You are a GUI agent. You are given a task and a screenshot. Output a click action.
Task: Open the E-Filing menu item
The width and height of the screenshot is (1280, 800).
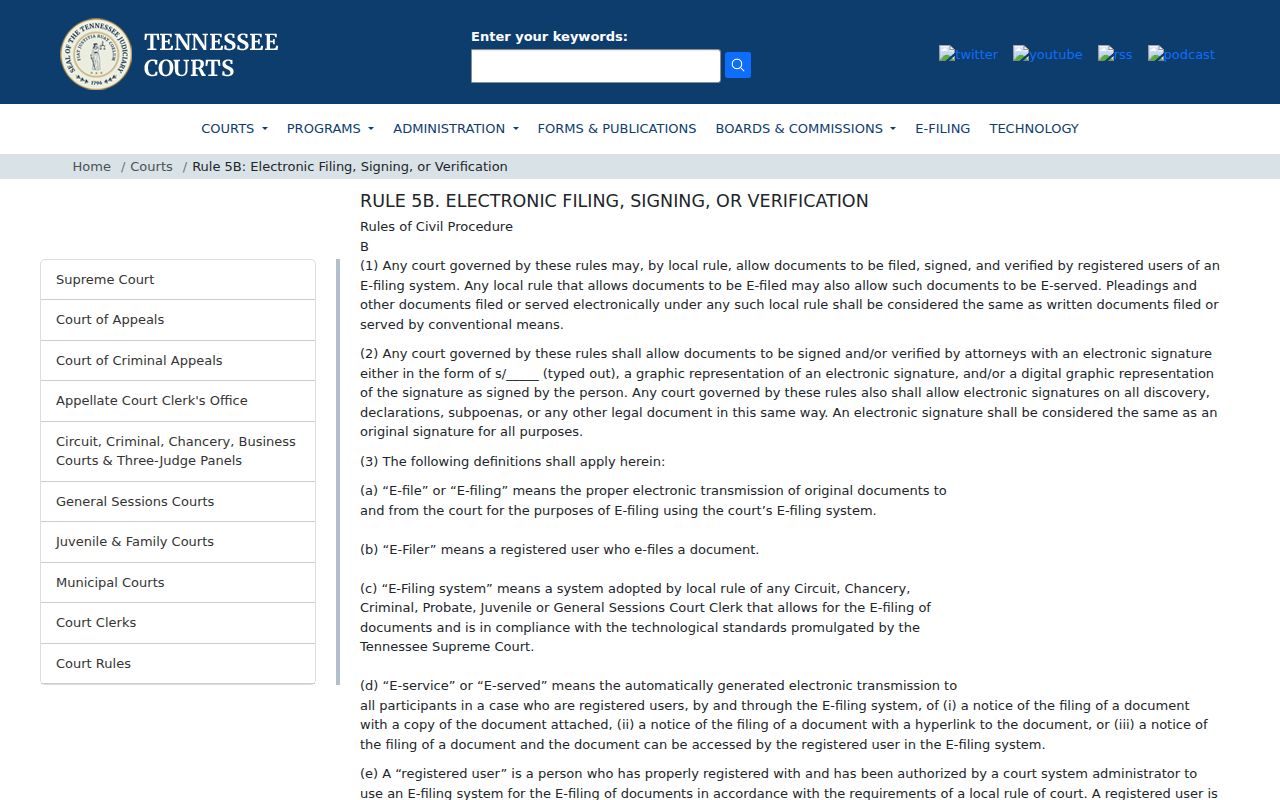942,128
